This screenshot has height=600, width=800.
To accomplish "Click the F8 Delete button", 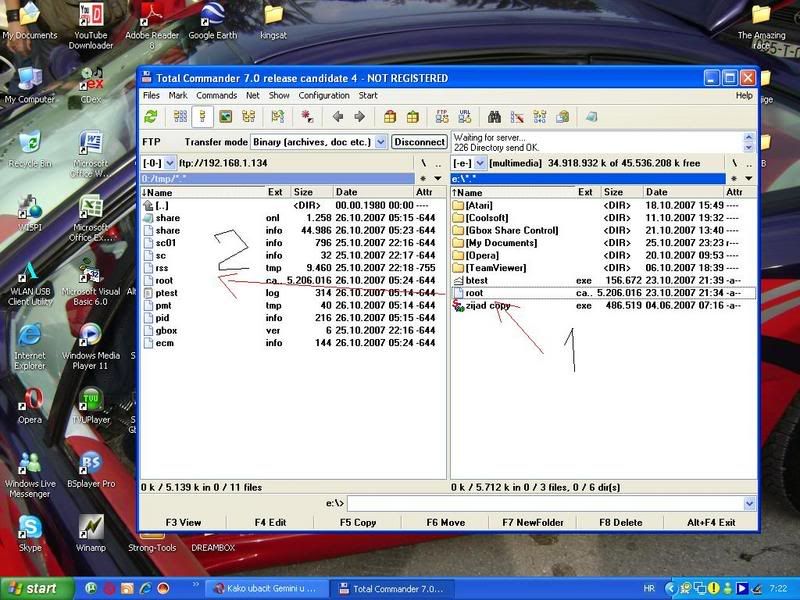I will click(x=620, y=522).
